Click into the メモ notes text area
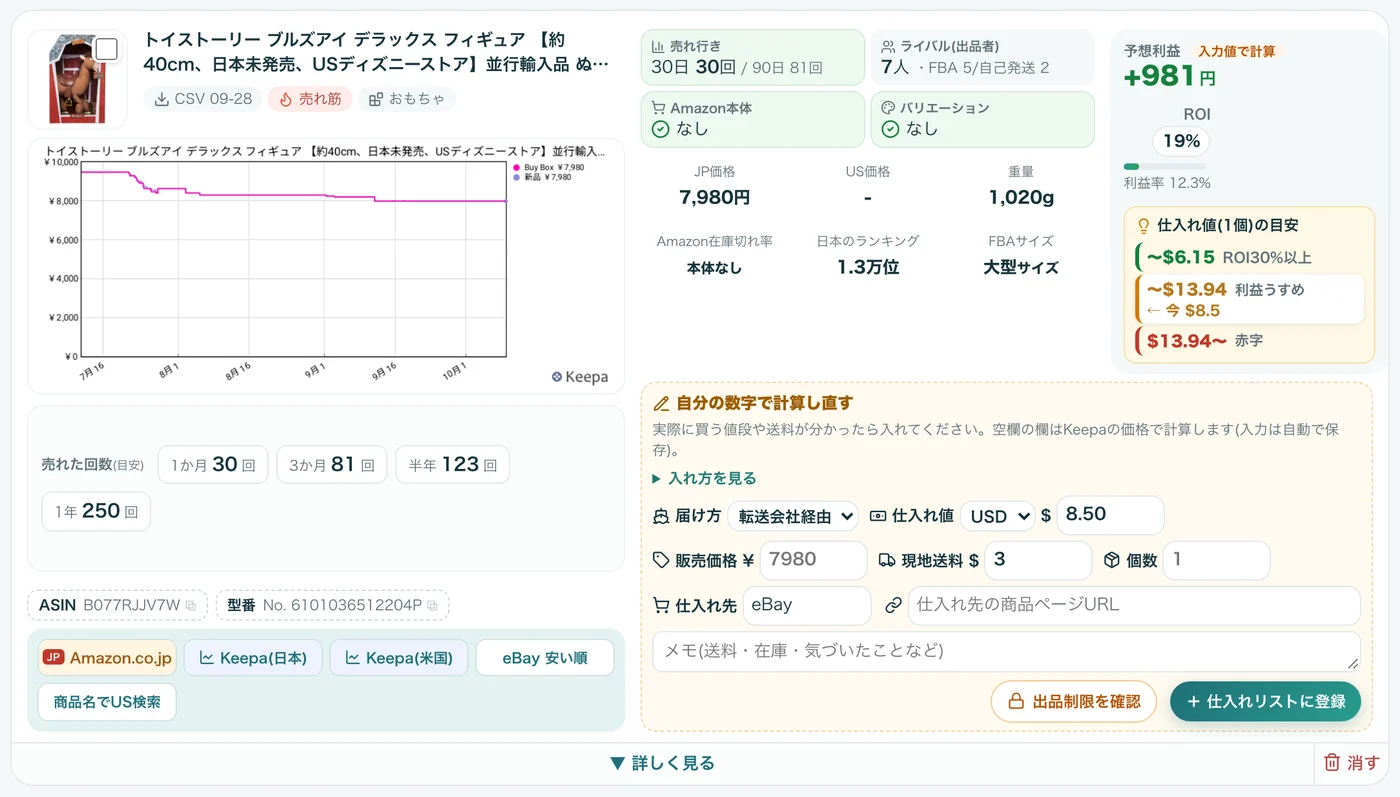Screen dimensions: 1400x797 click(x=1006, y=651)
